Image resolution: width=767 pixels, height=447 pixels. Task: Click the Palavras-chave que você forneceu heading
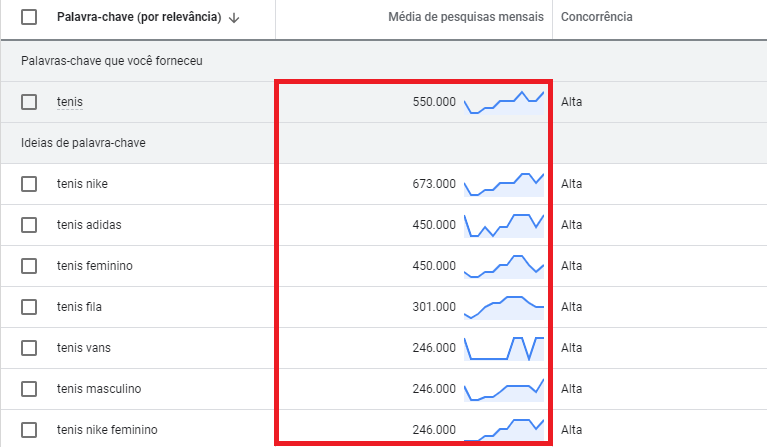(x=112, y=61)
